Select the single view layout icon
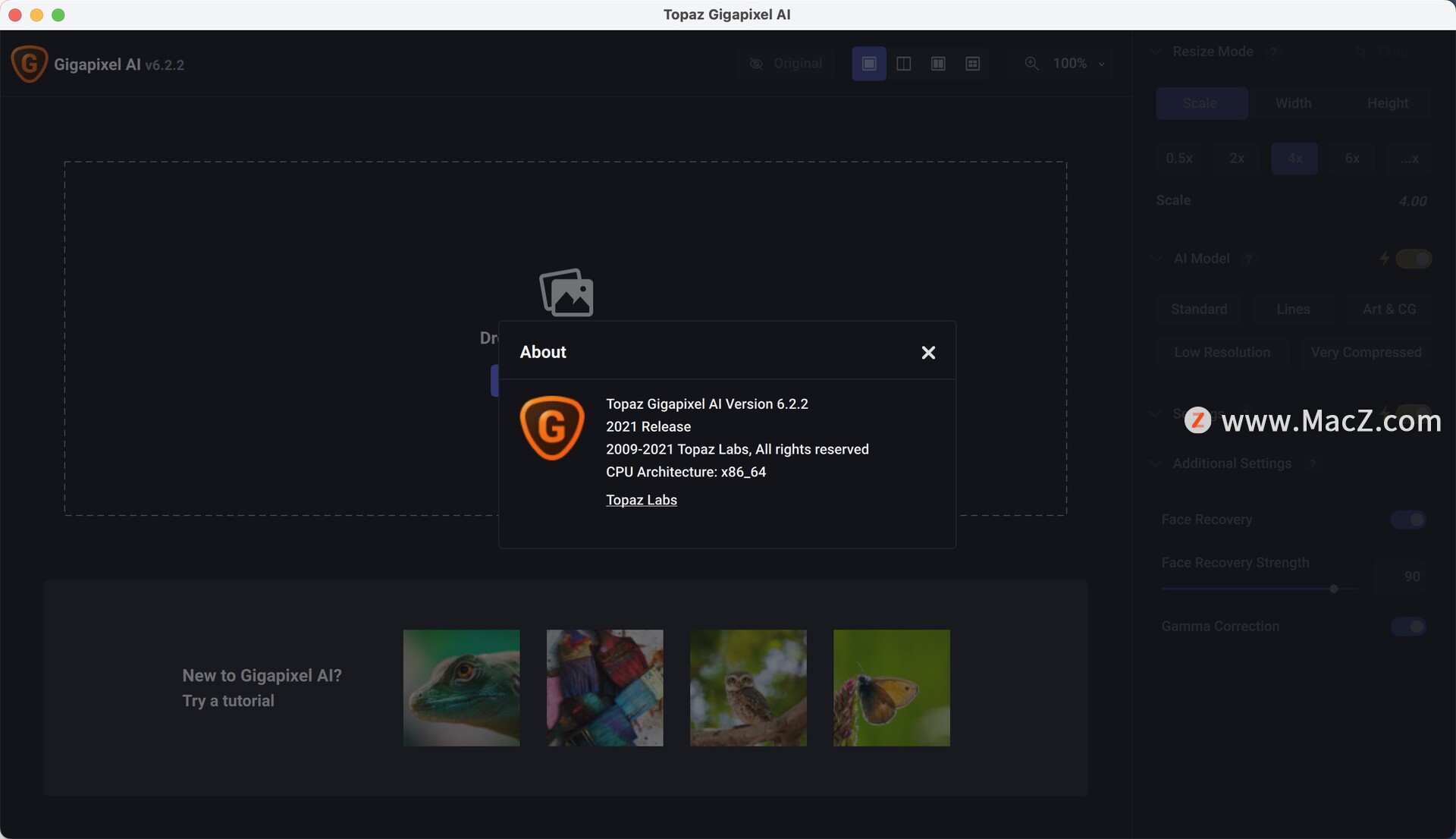Viewport: 1456px width, 839px height. coord(869,64)
